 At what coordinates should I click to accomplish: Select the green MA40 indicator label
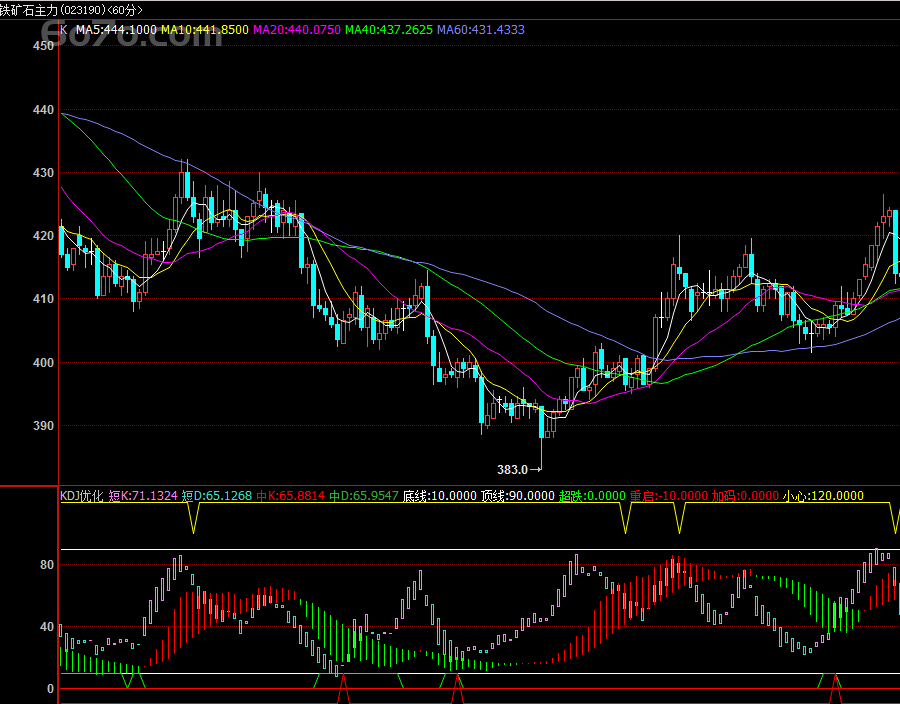pyautogui.click(x=390, y=30)
